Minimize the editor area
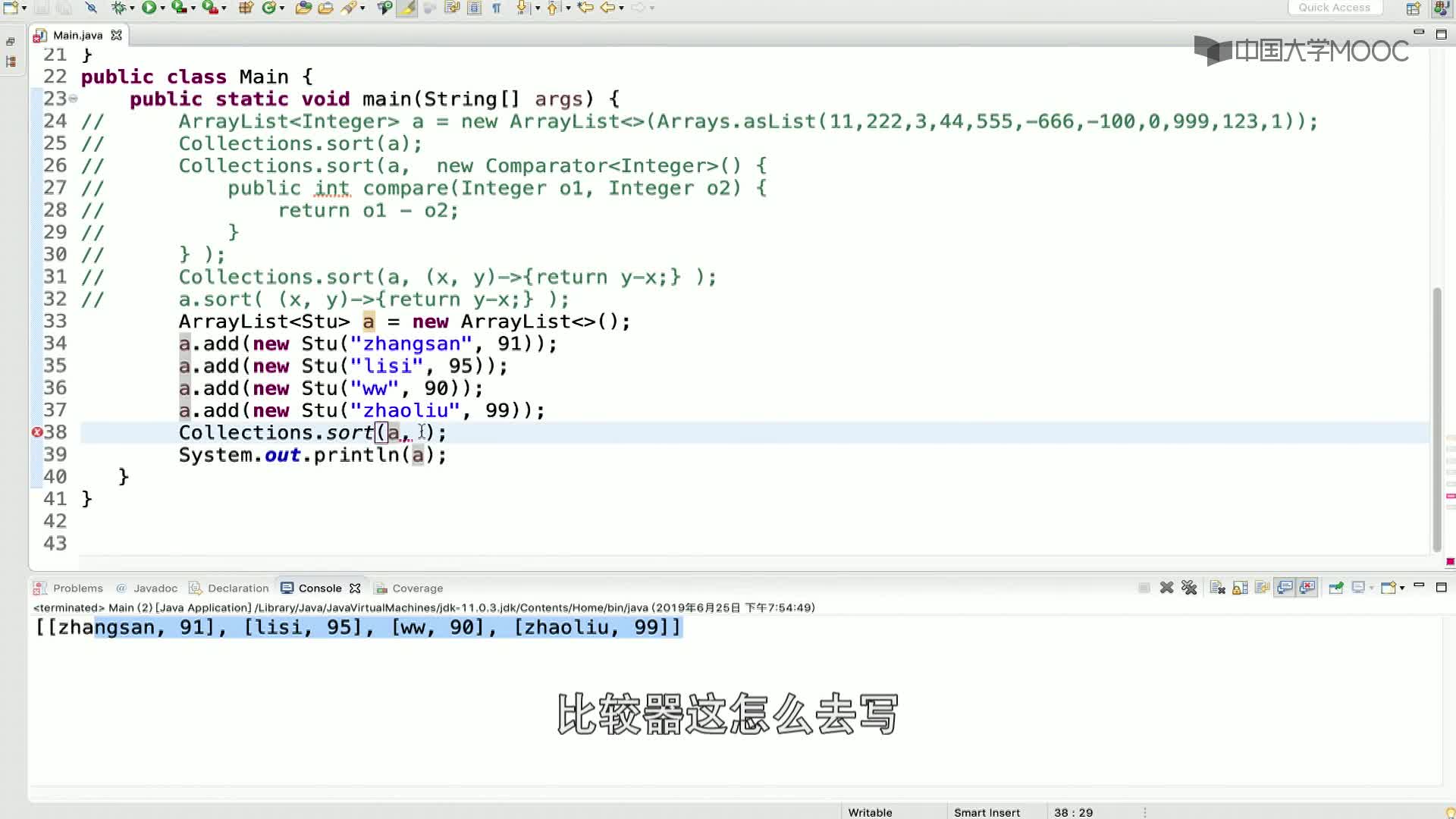The image size is (1456, 819). tap(1419, 33)
